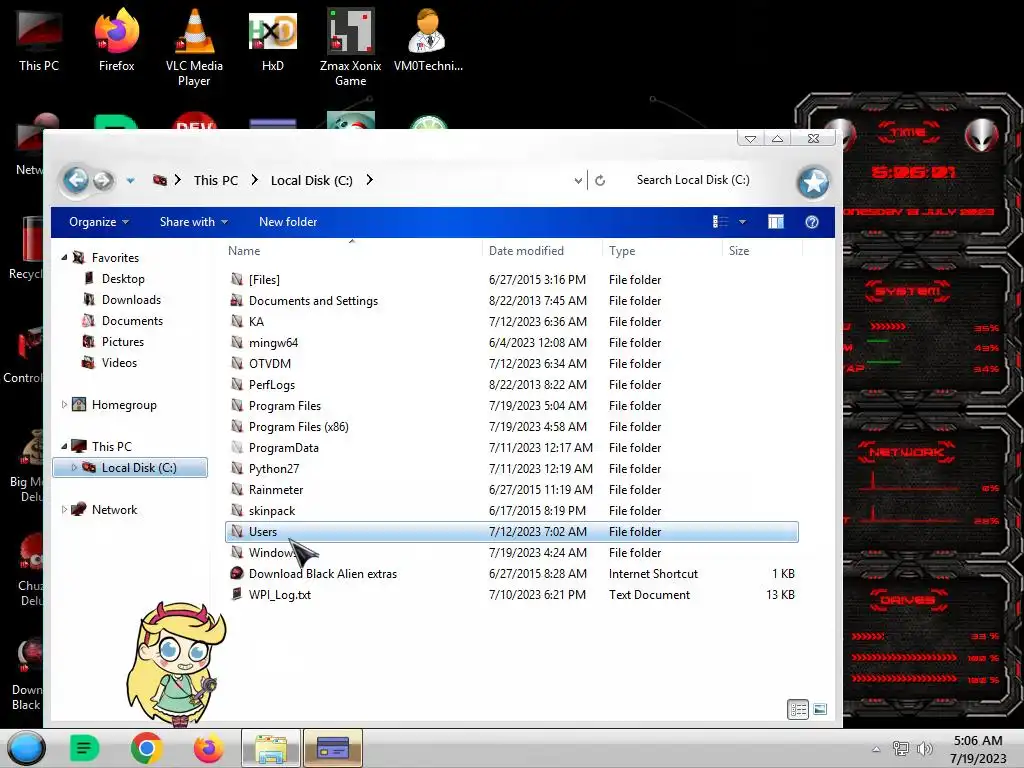Select VLC Media Player desktop icon
Screen dimensions: 1024x768
pyautogui.click(x=194, y=47)
